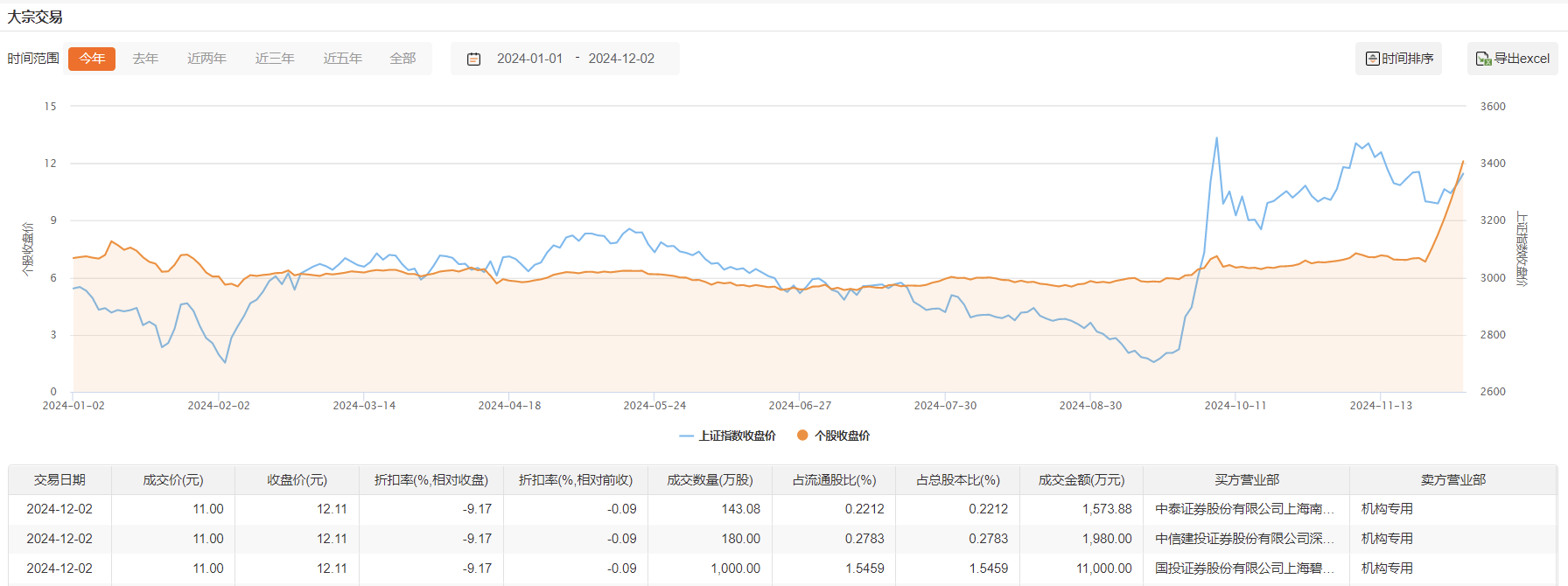Show 全部 time range data
The image size is (1568, 586).
tap(402, 59)
